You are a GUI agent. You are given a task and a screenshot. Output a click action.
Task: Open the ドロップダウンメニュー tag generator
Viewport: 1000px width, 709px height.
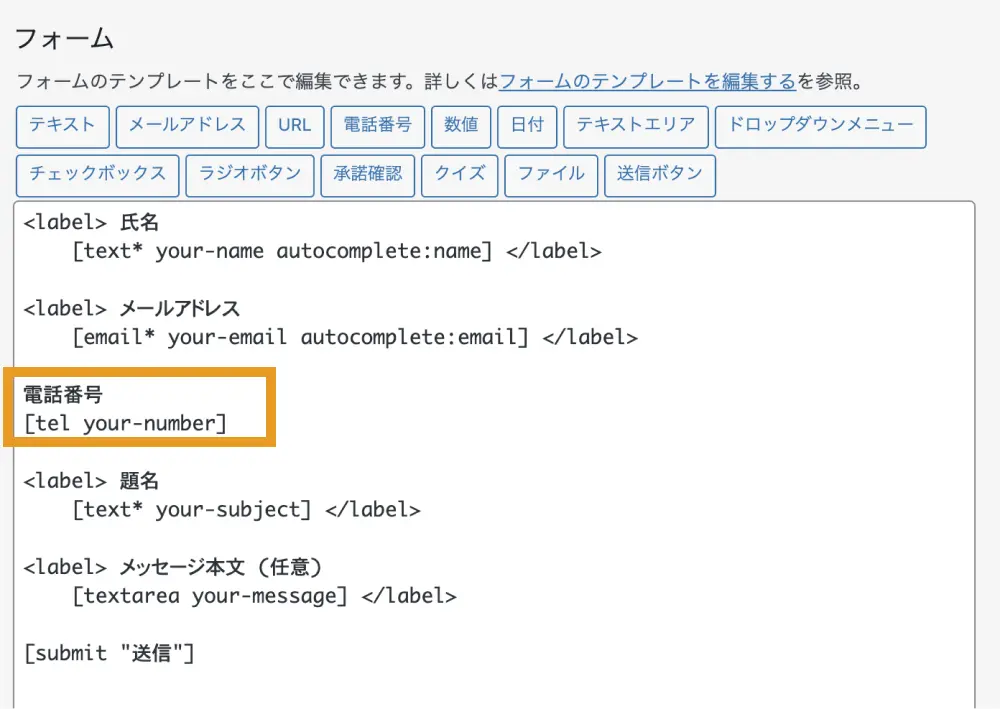point(820,126)
